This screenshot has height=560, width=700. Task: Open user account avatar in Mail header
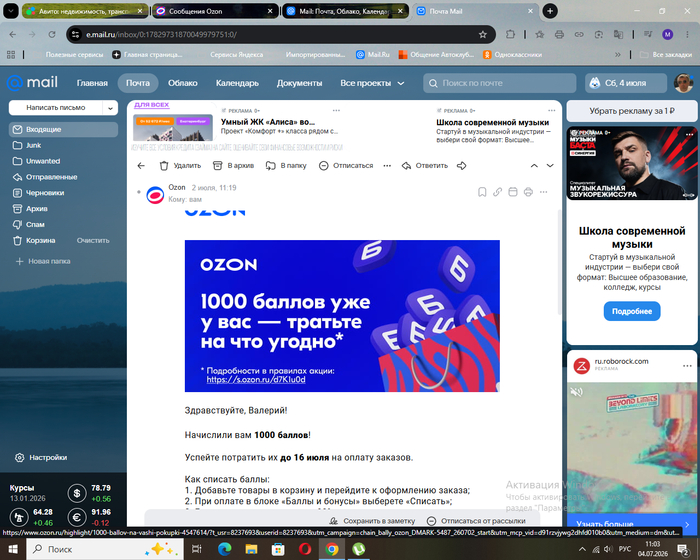tap(683, 83)
